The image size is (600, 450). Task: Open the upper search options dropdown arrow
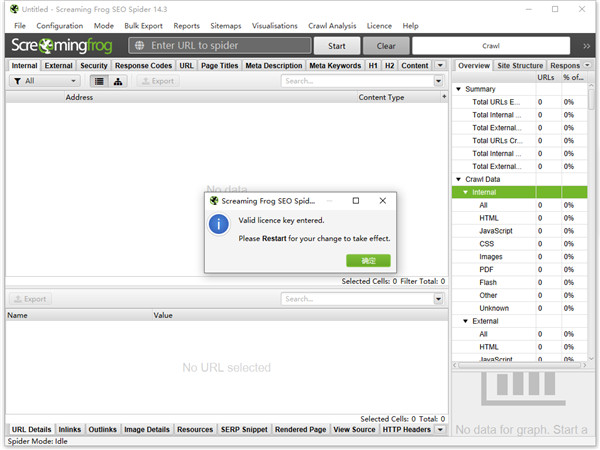coord(438,81)
